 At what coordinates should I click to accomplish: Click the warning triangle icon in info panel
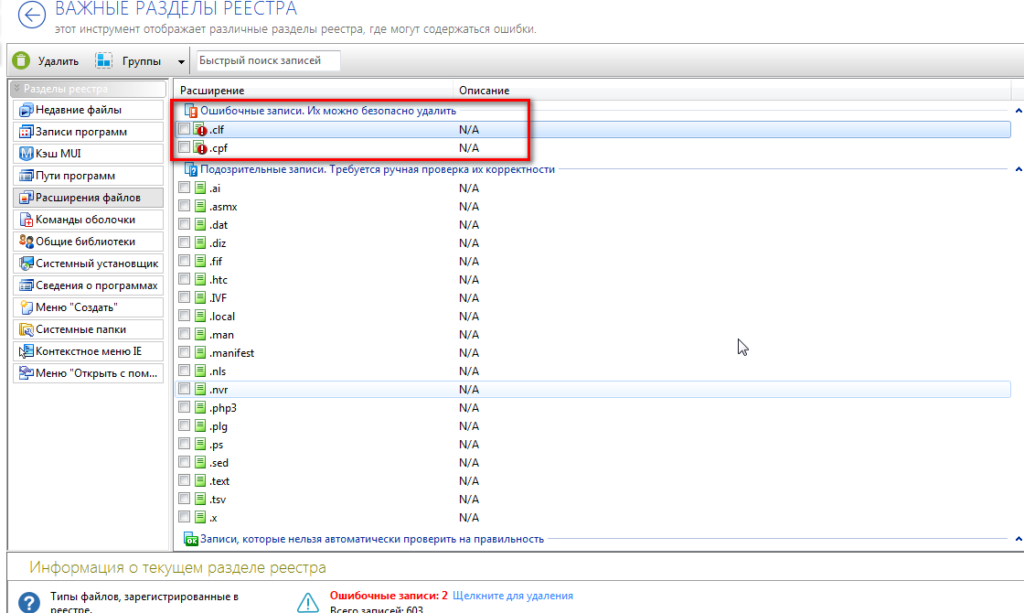308,600
